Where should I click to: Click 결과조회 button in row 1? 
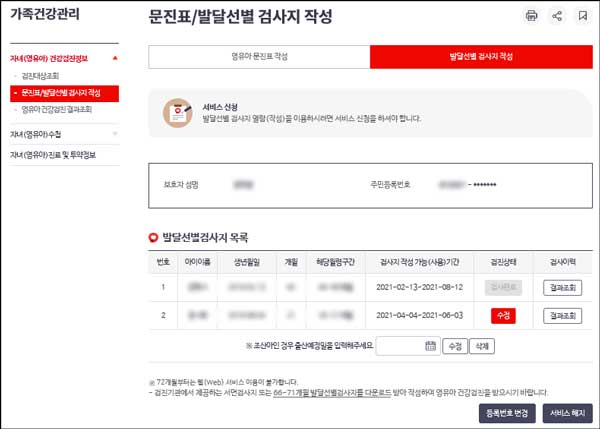pos(562,288)
